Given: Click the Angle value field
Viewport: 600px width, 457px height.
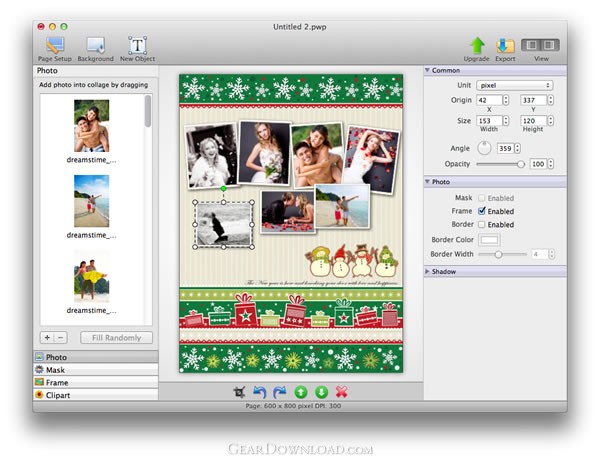Looking at the screenshot, I should point(505,148).
